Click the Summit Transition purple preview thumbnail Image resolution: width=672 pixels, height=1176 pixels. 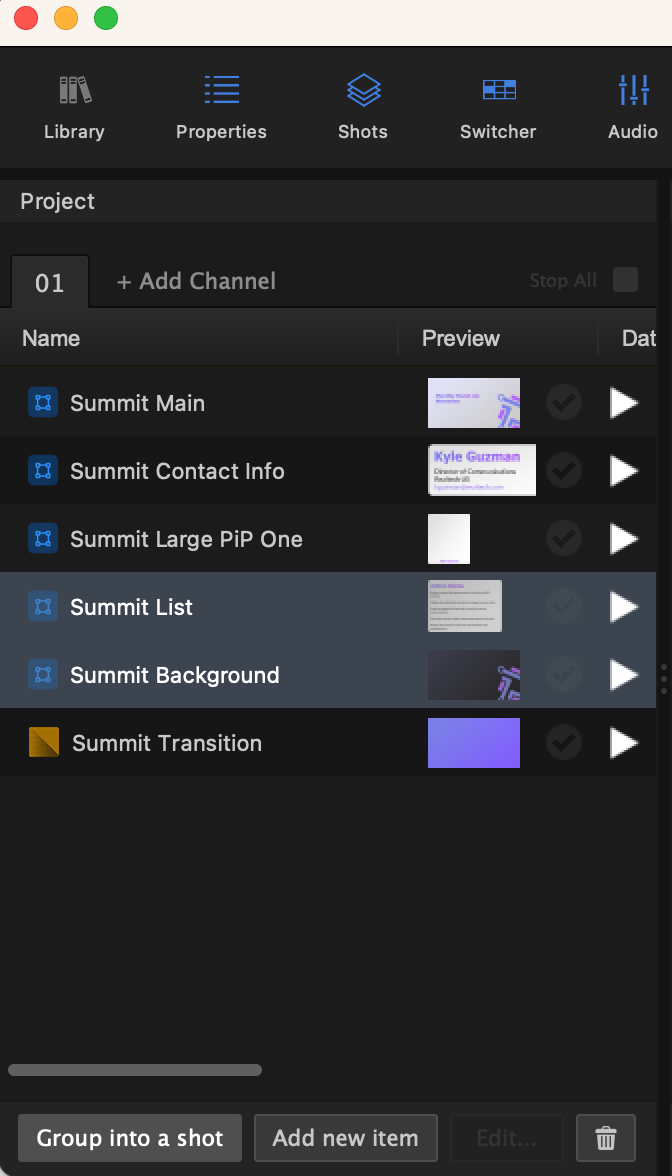[x=473, y=742]
